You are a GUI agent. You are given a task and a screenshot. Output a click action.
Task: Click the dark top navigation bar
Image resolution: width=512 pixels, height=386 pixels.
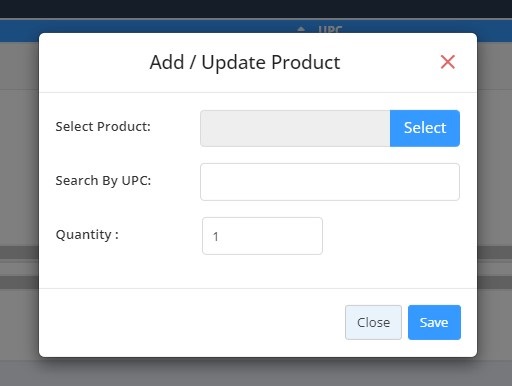coord(256,9)
